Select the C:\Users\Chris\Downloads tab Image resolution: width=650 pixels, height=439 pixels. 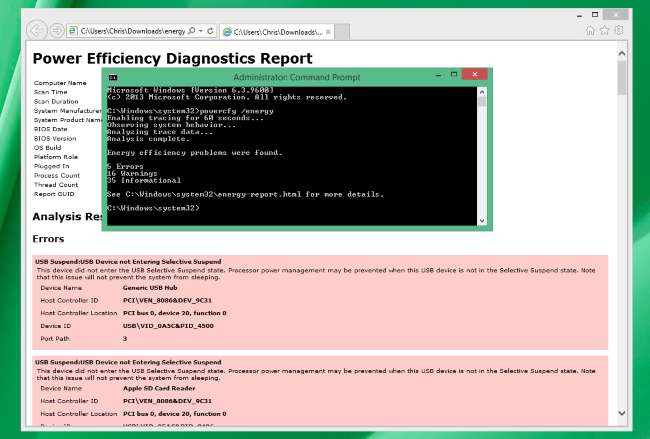(x=277, y=32)
